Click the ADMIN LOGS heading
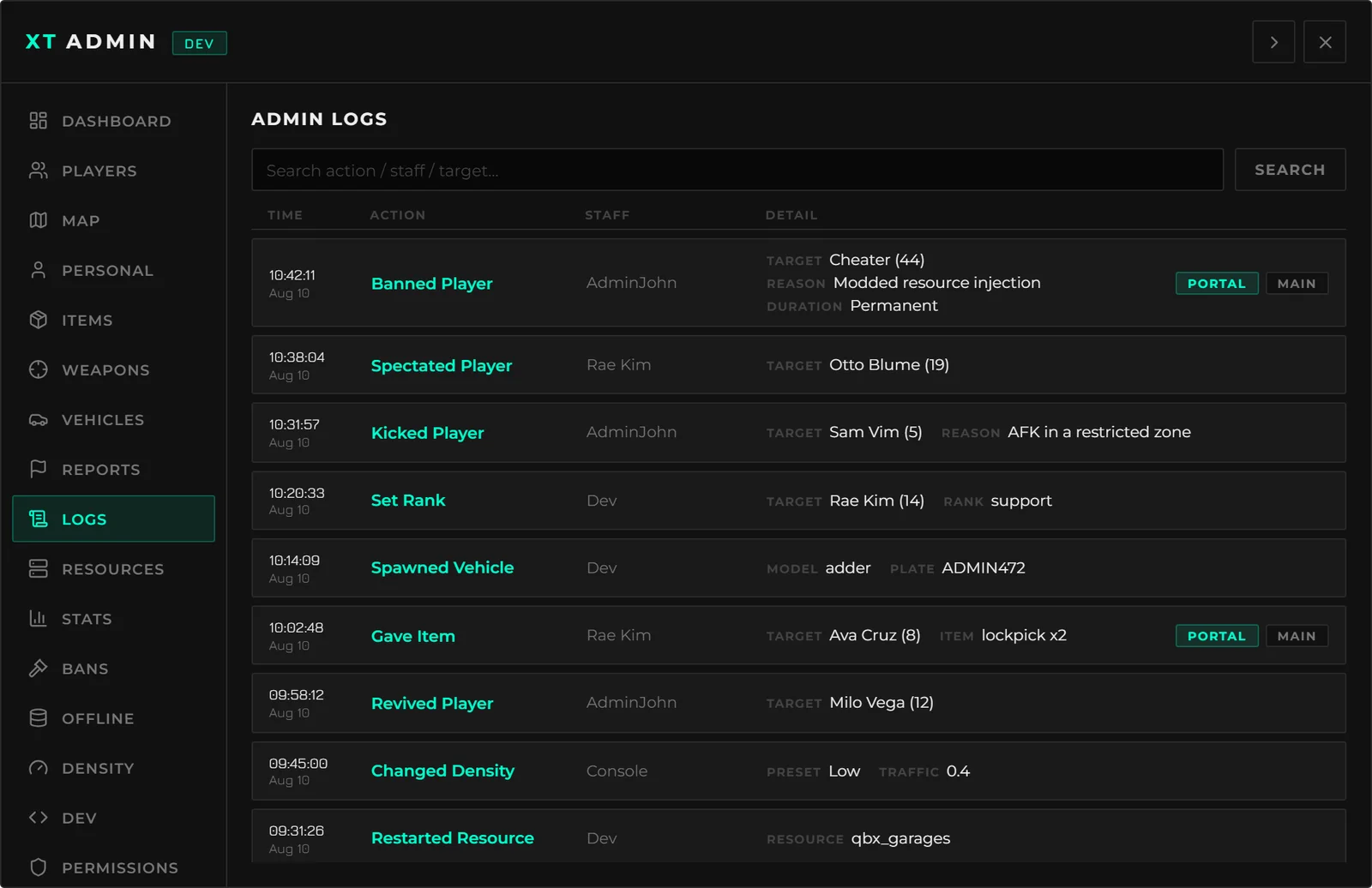1372x888 pixels. (319, 119)
